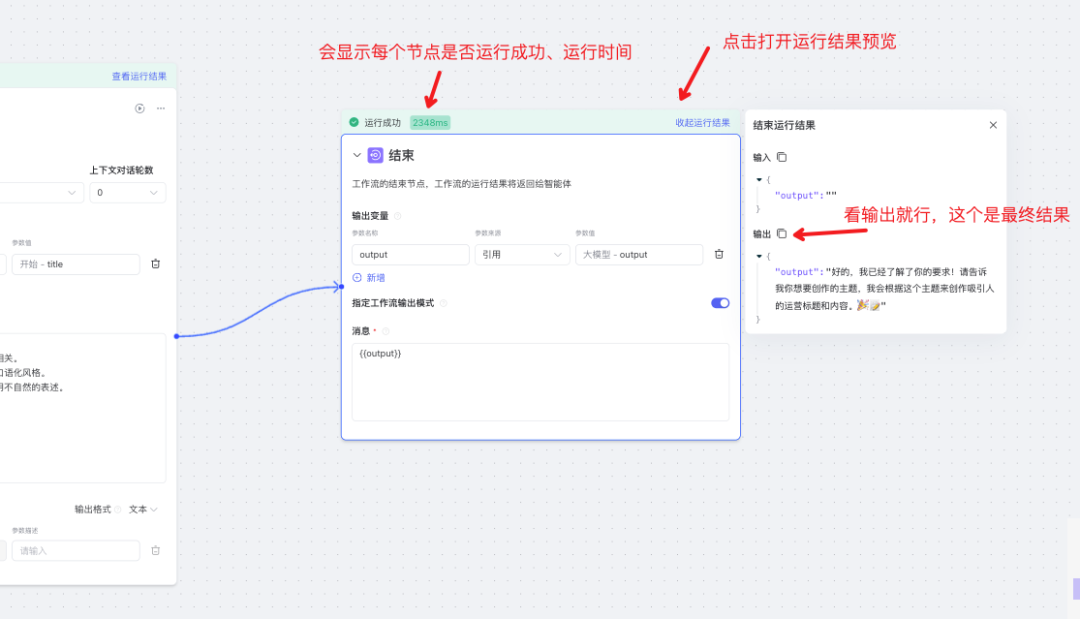Close the 结束运行结果 panel
Screen dimensions: 1080x619
993,125
